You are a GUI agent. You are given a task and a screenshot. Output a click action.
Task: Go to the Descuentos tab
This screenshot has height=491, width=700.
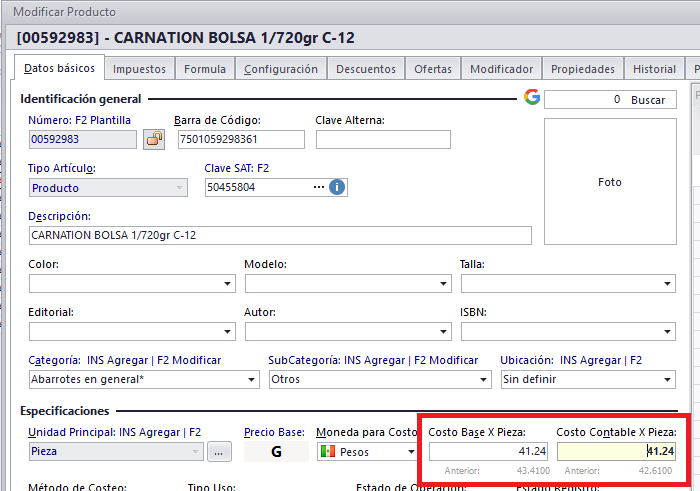[365, 69]
